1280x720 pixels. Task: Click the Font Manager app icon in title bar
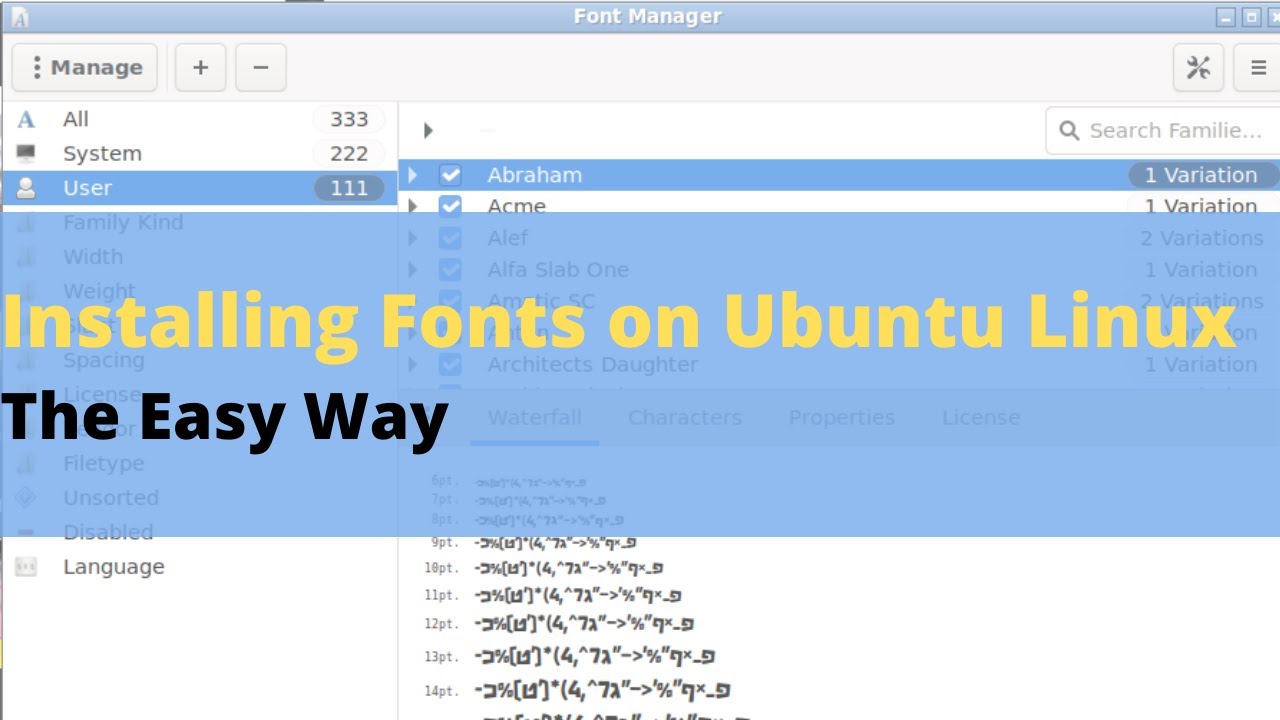[x=19, y=17]
